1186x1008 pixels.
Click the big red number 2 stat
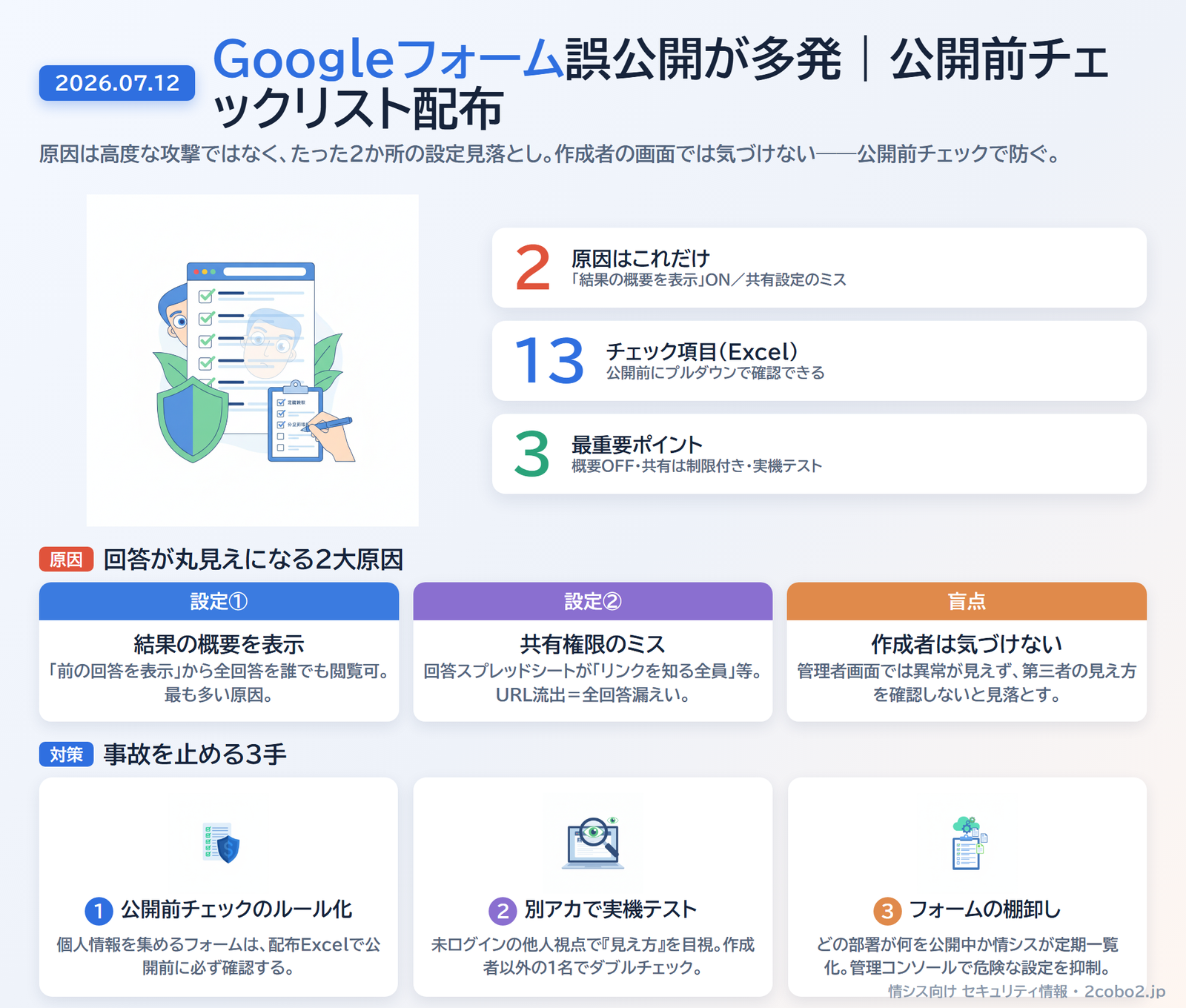point(533,268)
